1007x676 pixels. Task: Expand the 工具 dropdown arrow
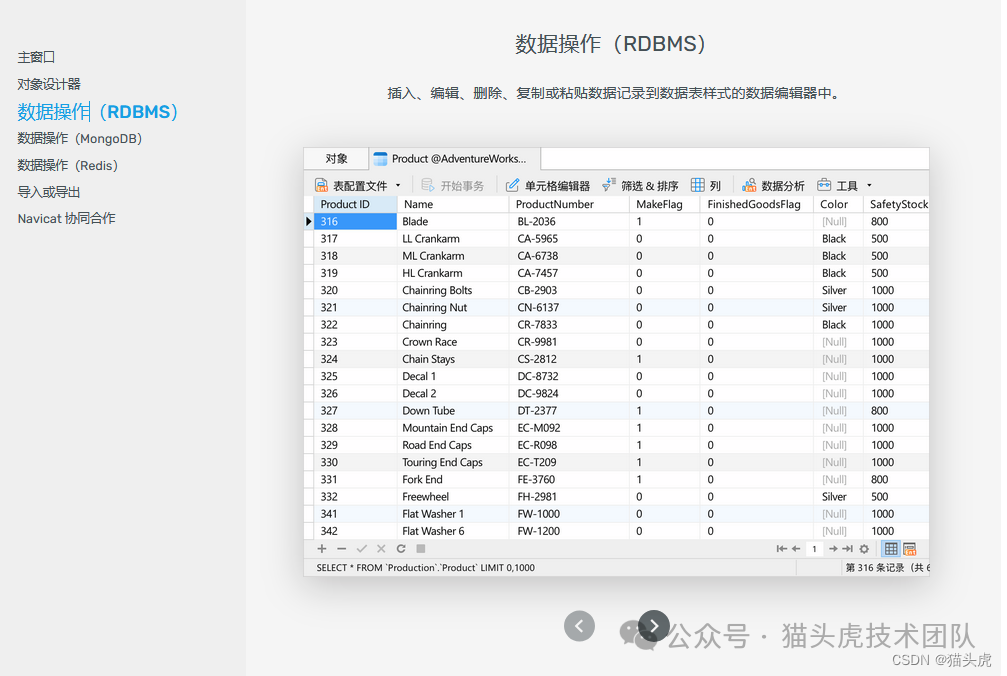click(x=870, y=186)
